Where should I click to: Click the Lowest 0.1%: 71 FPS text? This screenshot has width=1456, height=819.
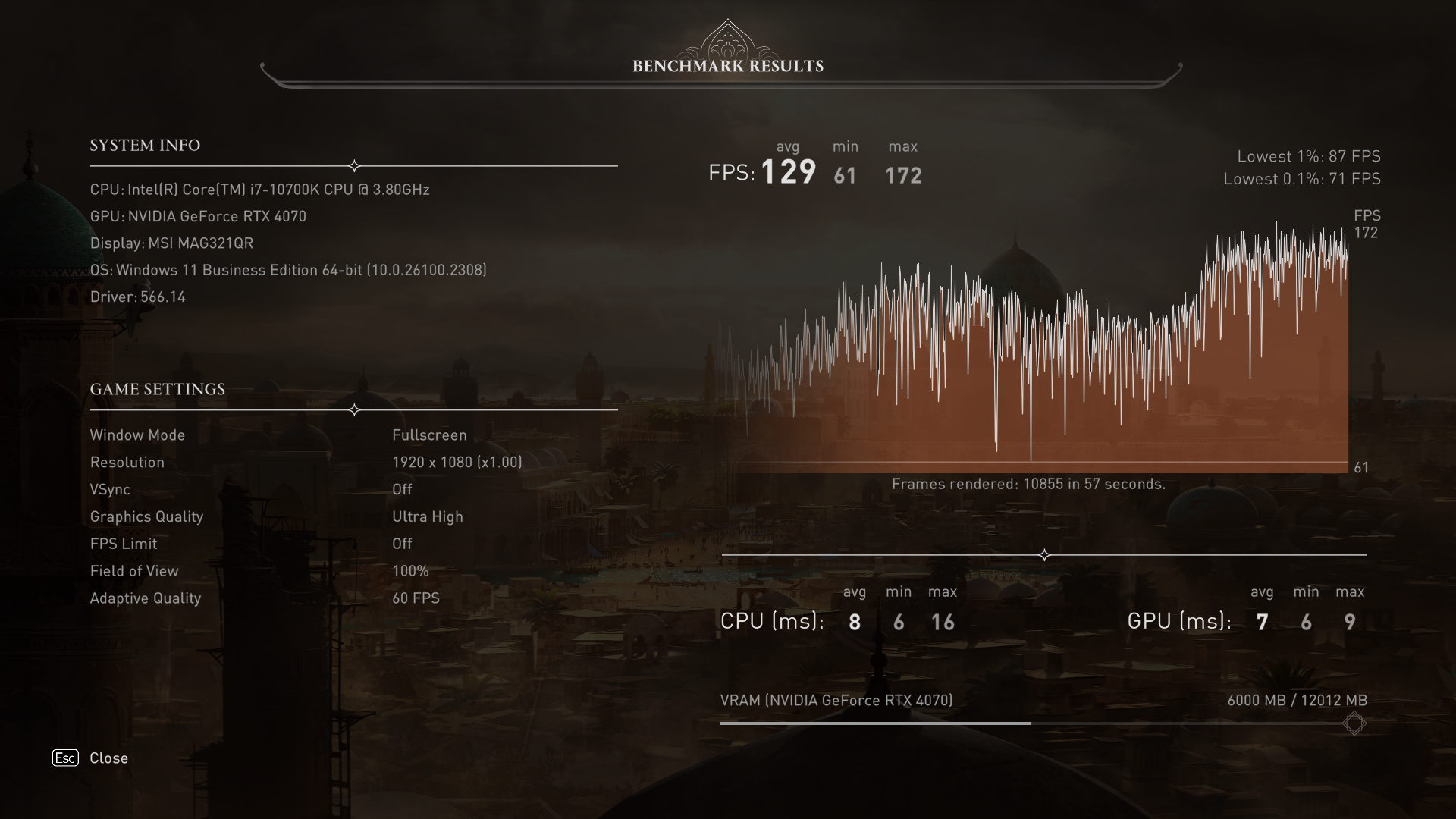(1302, 180)
